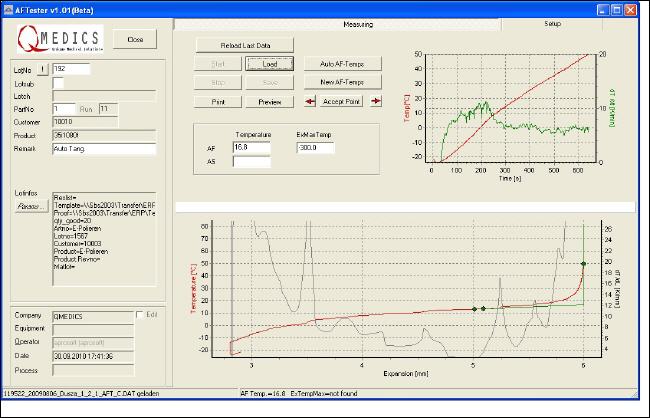Click the QMedics logo
The image size is (650, 418).
[59, 40]
